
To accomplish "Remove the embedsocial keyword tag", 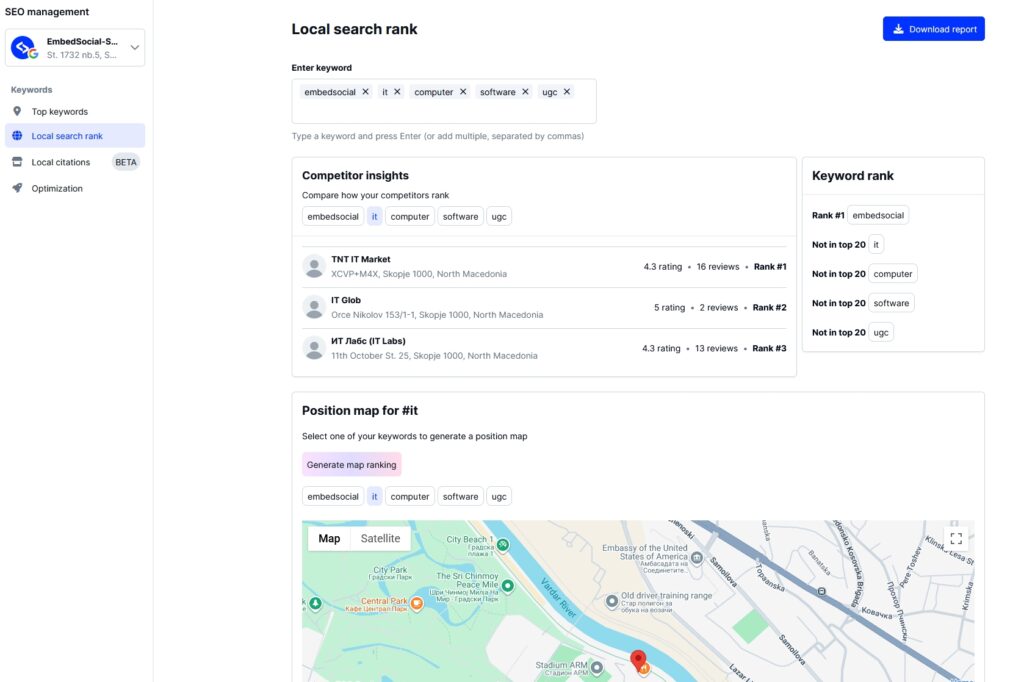I will click(x=365, y=92).
